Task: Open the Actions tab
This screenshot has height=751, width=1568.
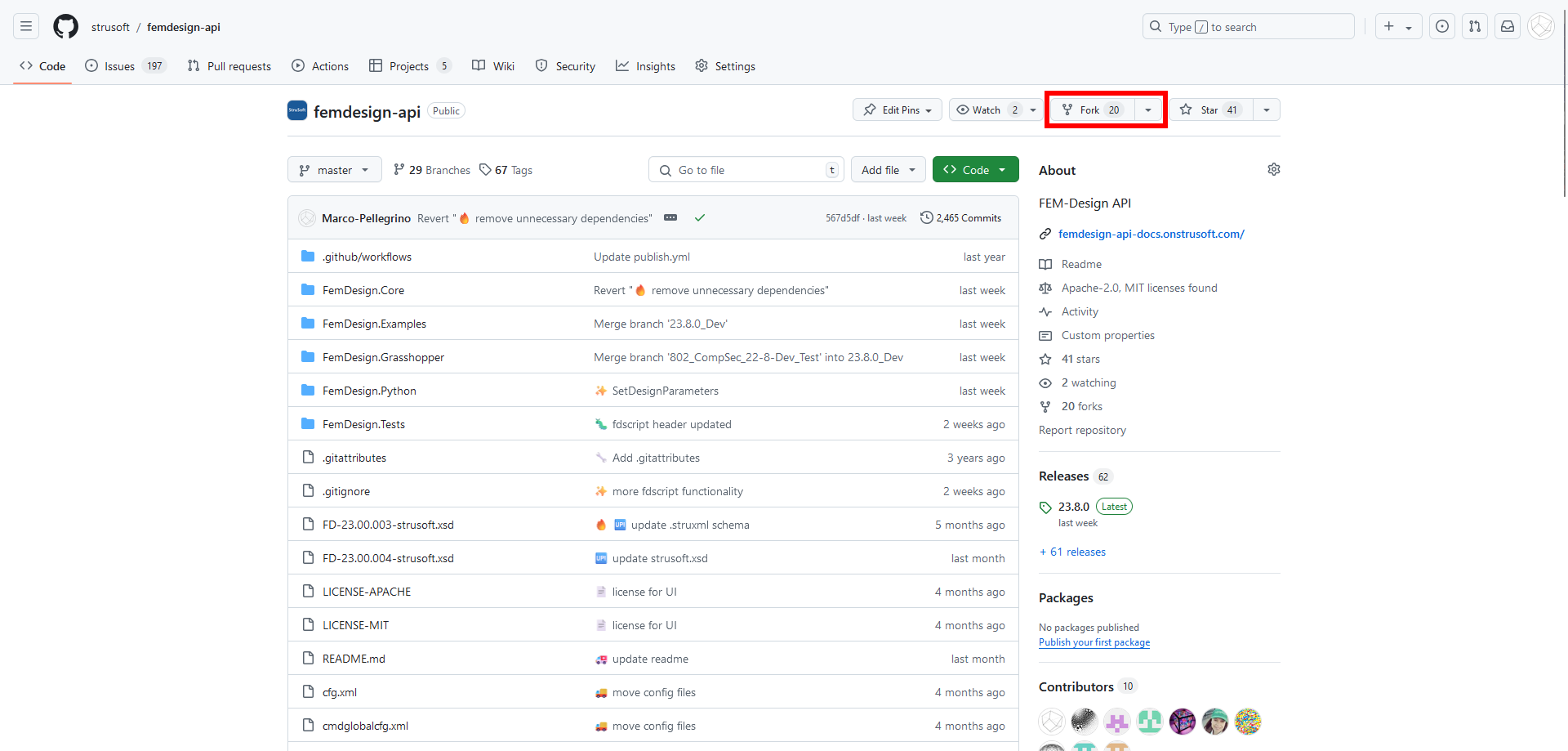Action: click(x=320, y=66)
